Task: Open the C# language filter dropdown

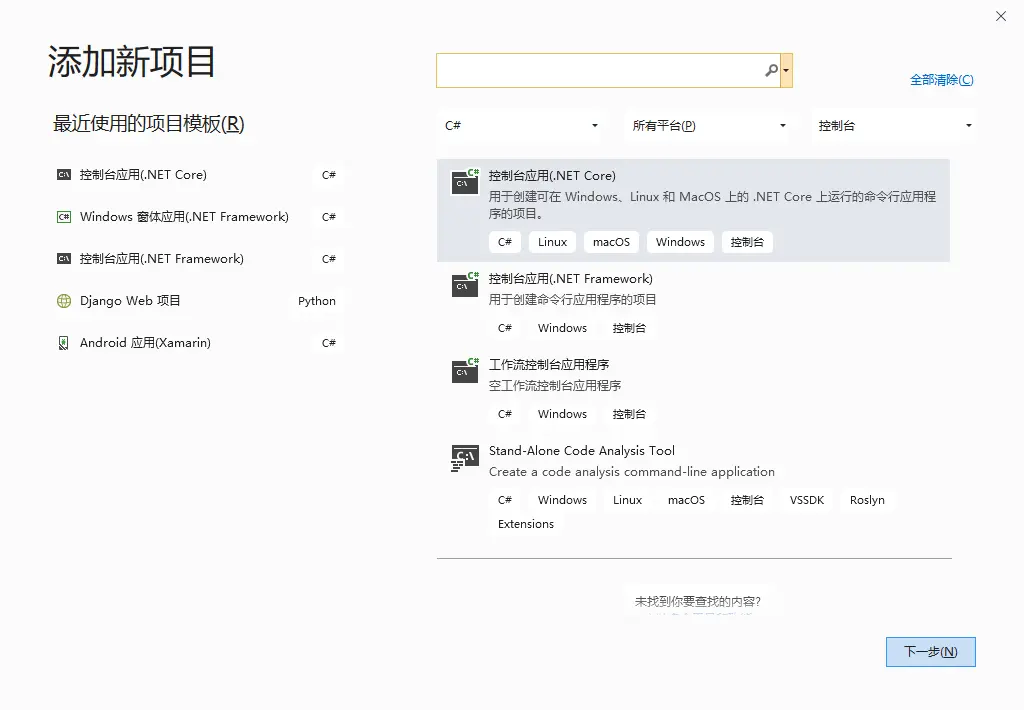Action: pos(522,125)
